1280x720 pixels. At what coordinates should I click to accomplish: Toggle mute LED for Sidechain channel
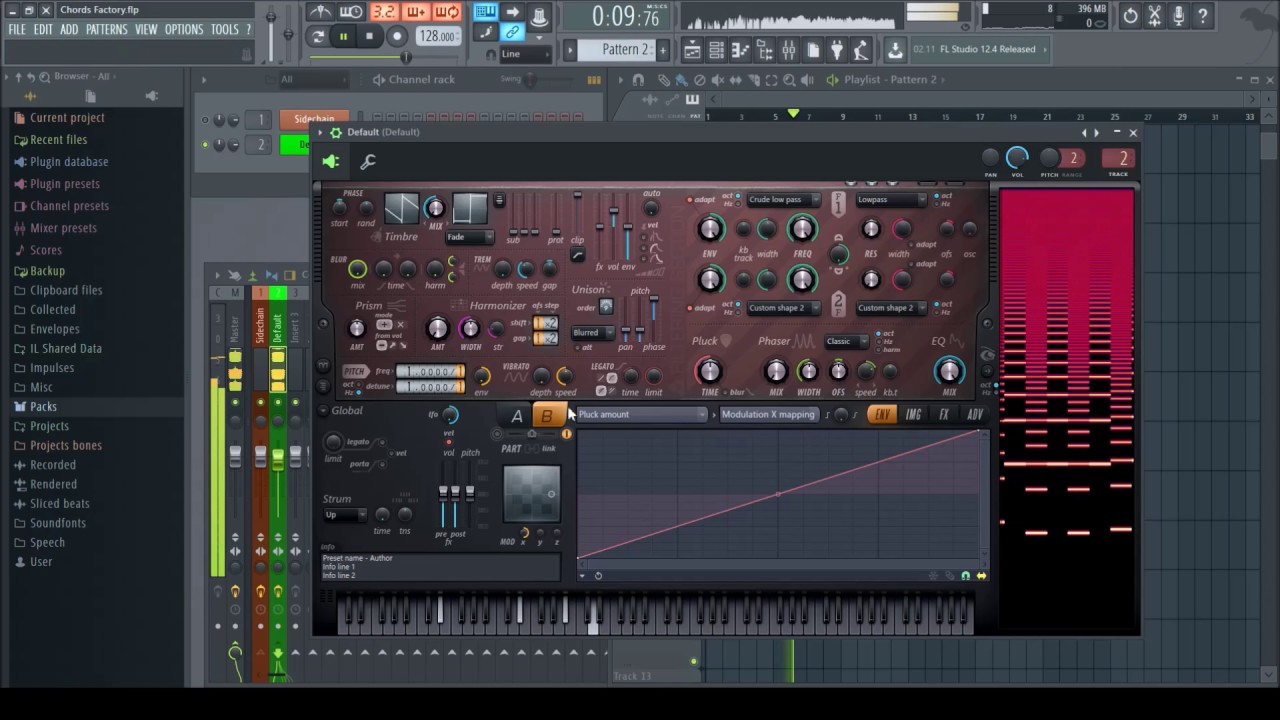[x=205, y=120]
